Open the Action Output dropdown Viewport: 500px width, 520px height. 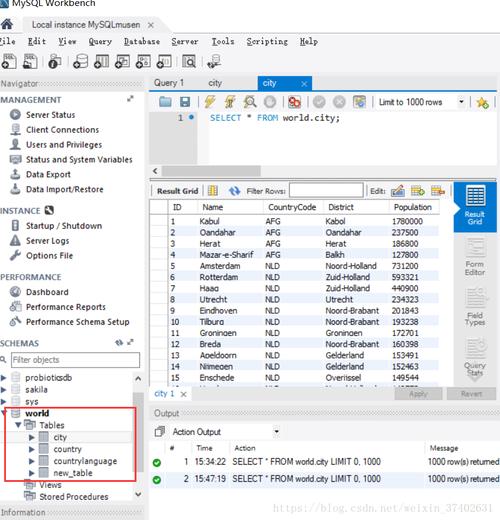point(276,432)
